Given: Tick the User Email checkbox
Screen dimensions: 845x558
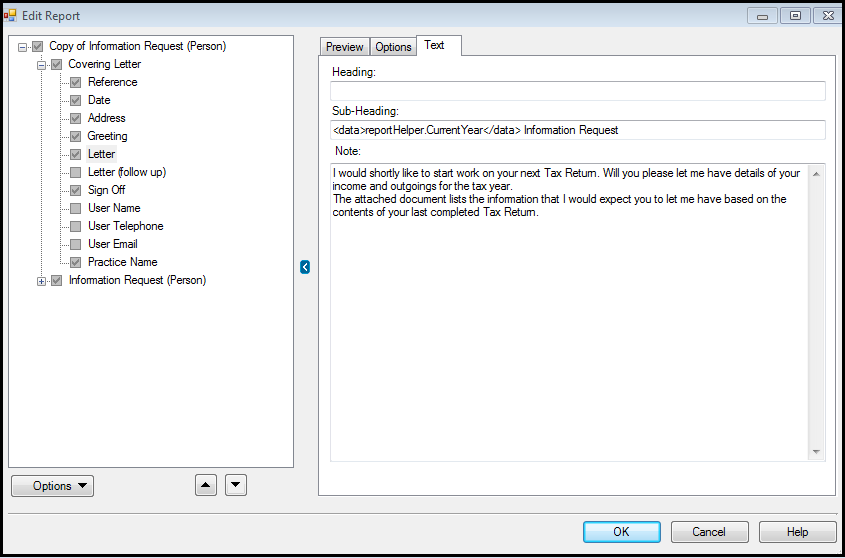Looking at the screenshot, I should (x=75, y=244).
